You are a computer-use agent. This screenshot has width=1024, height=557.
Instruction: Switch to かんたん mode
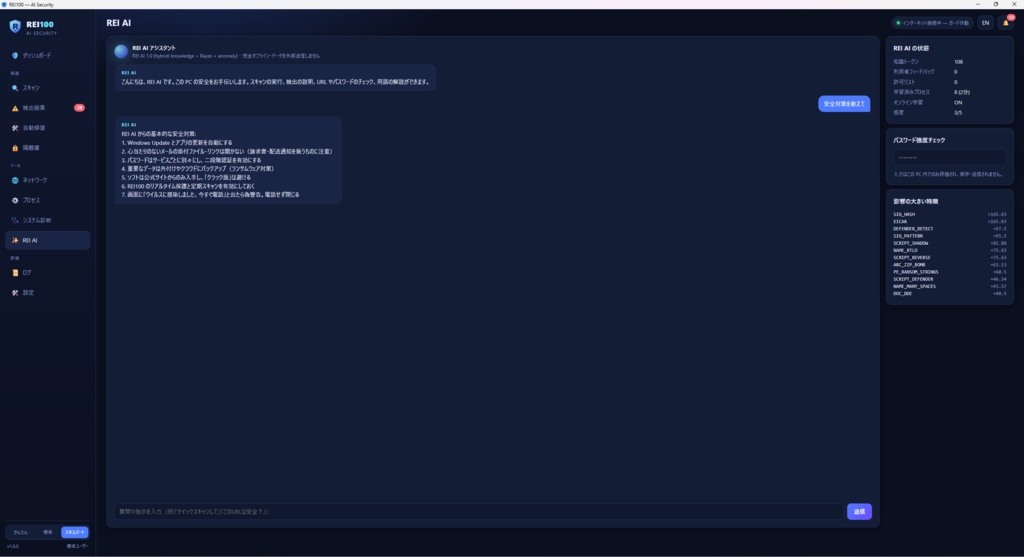[x=20, y=532]
